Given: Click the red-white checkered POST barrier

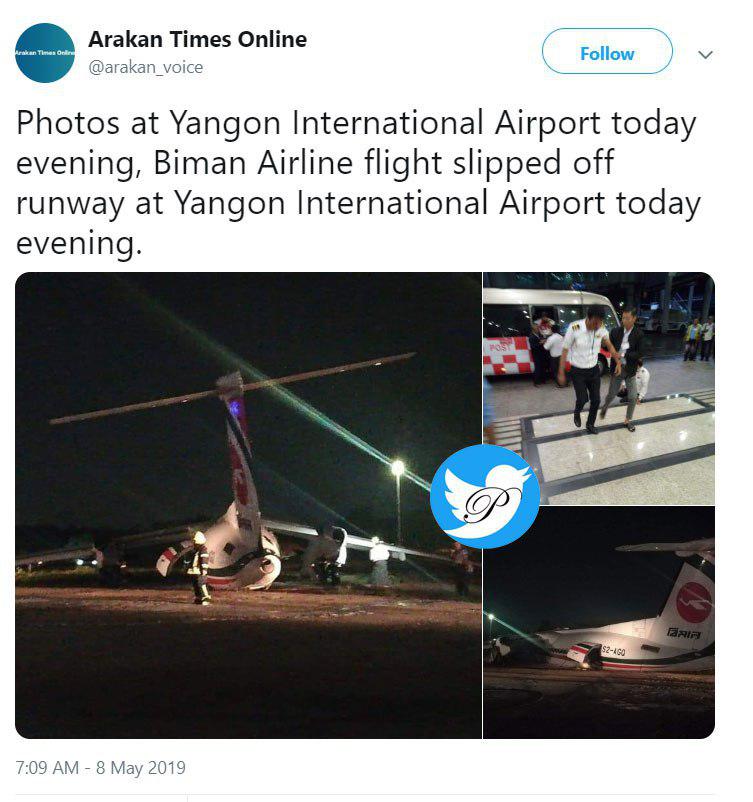Looking at the screenshot, I should pos(508,356).
